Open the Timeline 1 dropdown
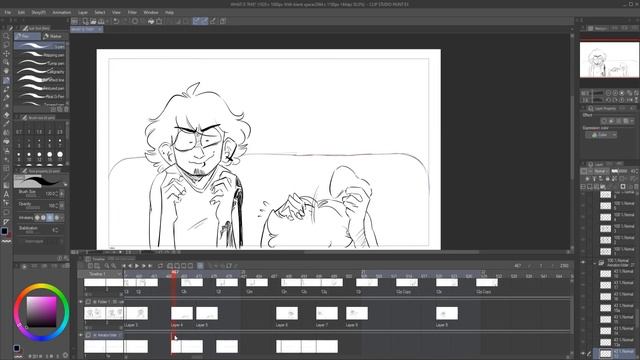Screen dimensions: 640x360 (x=102, y=274)
